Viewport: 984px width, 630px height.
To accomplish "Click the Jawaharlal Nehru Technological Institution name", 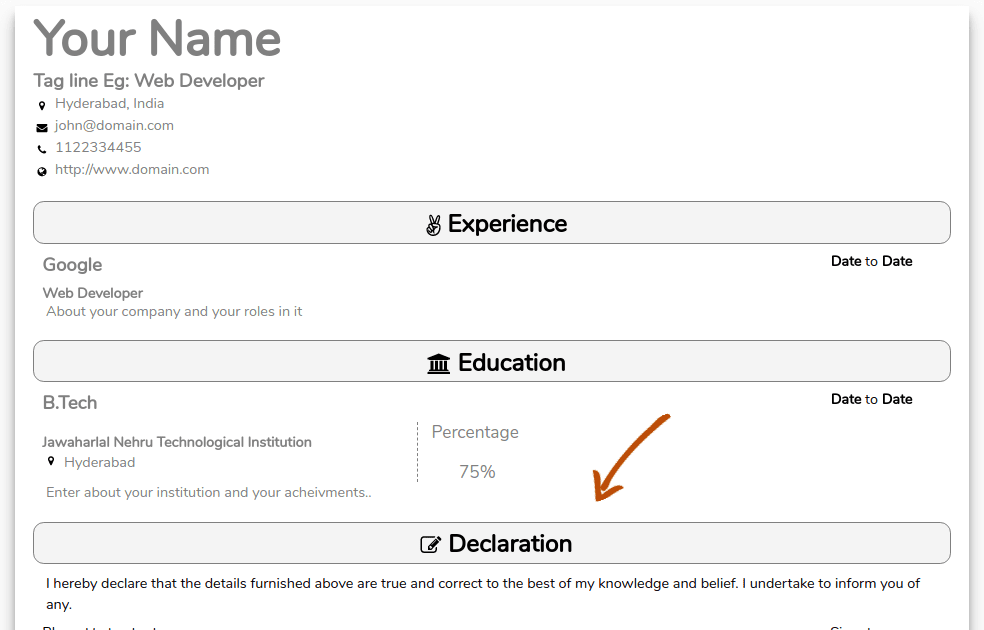I will click(x=177, y=442).
